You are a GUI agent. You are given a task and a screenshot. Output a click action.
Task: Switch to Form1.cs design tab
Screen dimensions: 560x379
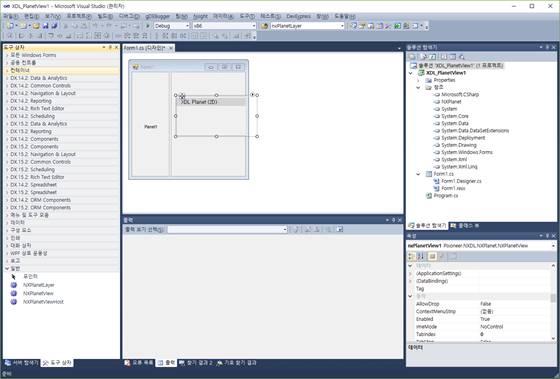pos(144,48)
